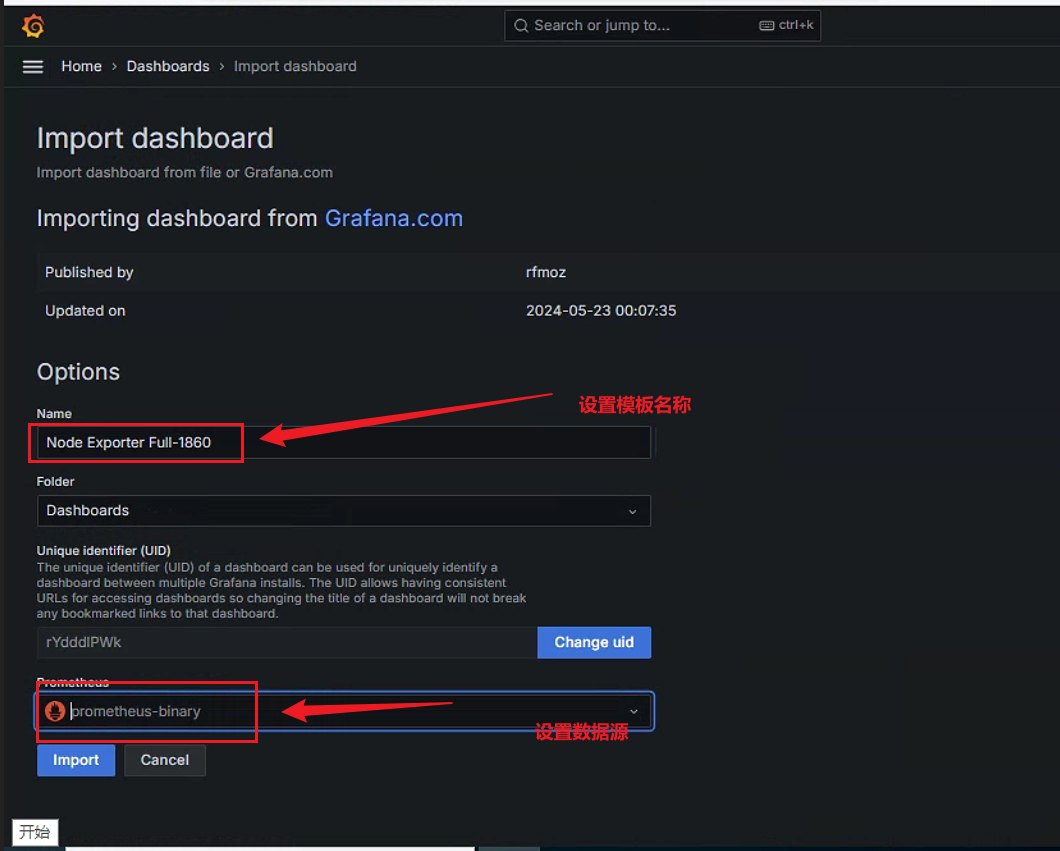This screenshot has width=1060, height=851.
Task: Click Change uid button
Action: point(594,642)
